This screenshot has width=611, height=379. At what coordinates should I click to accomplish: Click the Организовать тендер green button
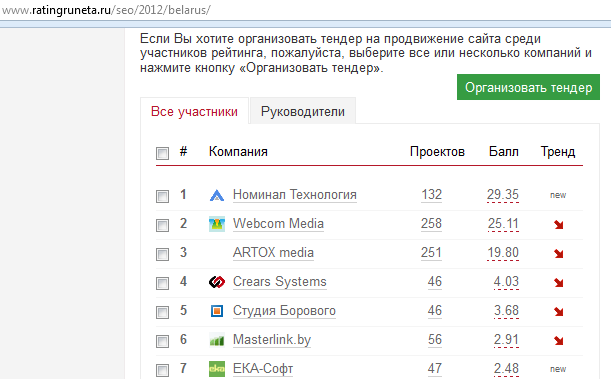[x=528, y=87]
